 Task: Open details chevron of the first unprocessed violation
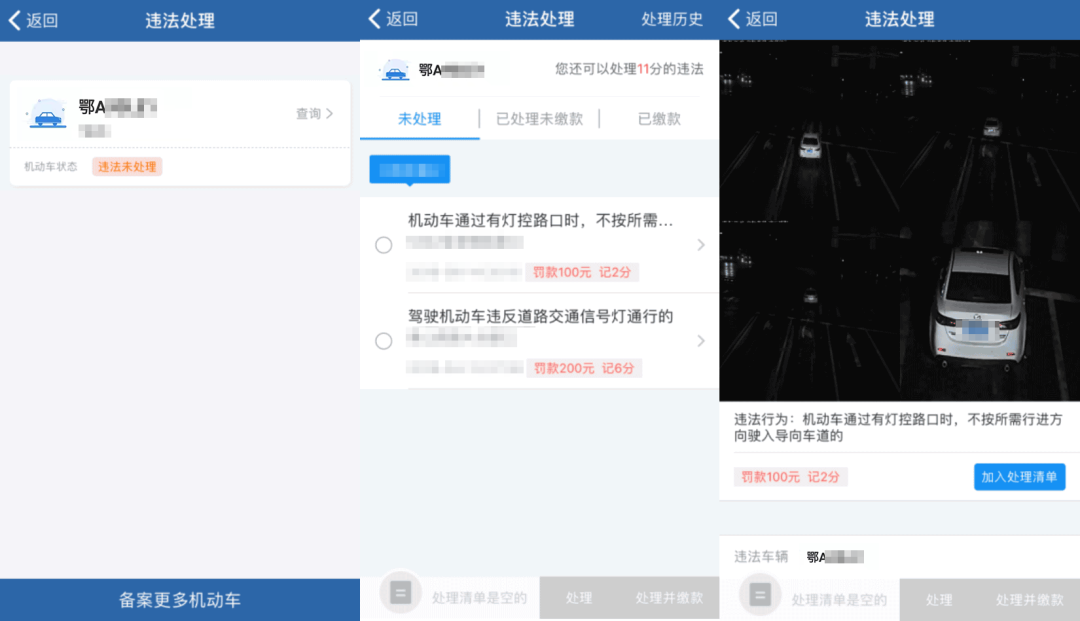click(x=700, y=244)
